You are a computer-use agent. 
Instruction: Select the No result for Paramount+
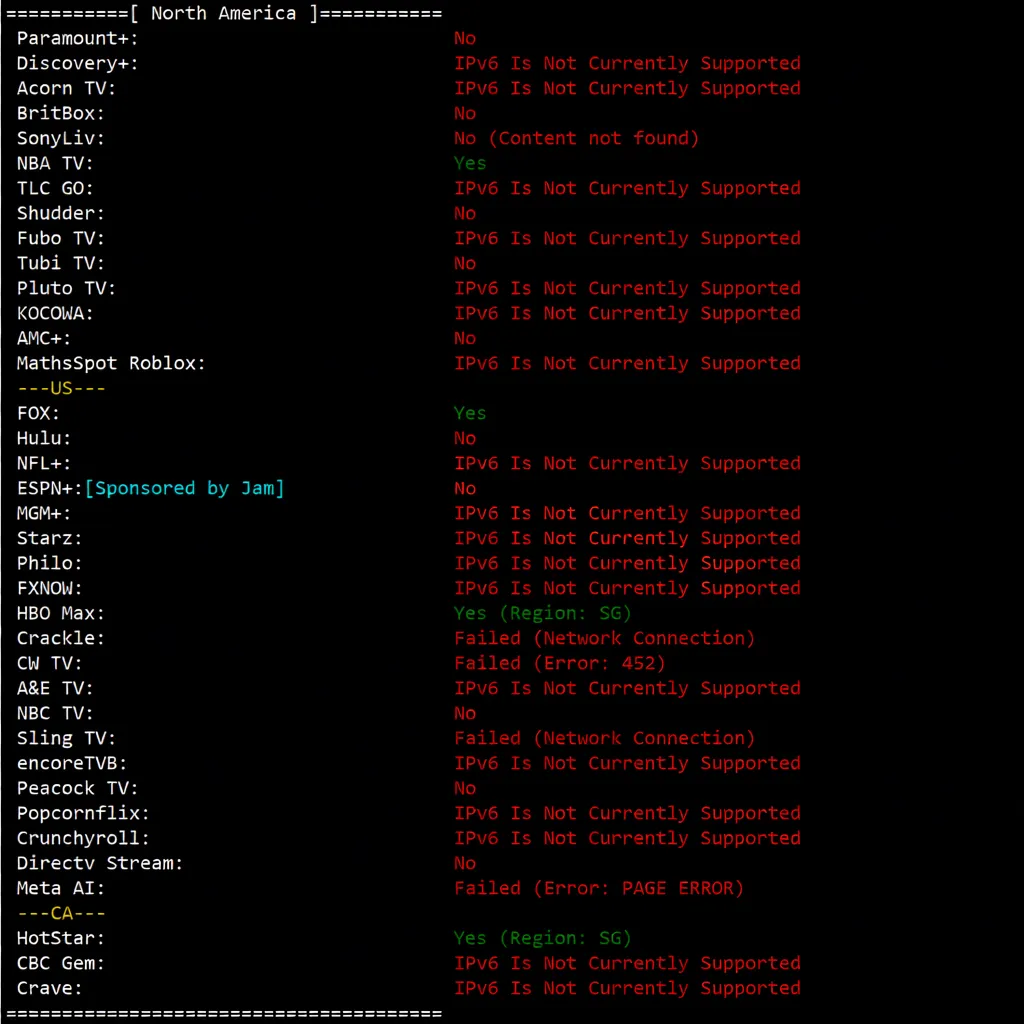464,39
